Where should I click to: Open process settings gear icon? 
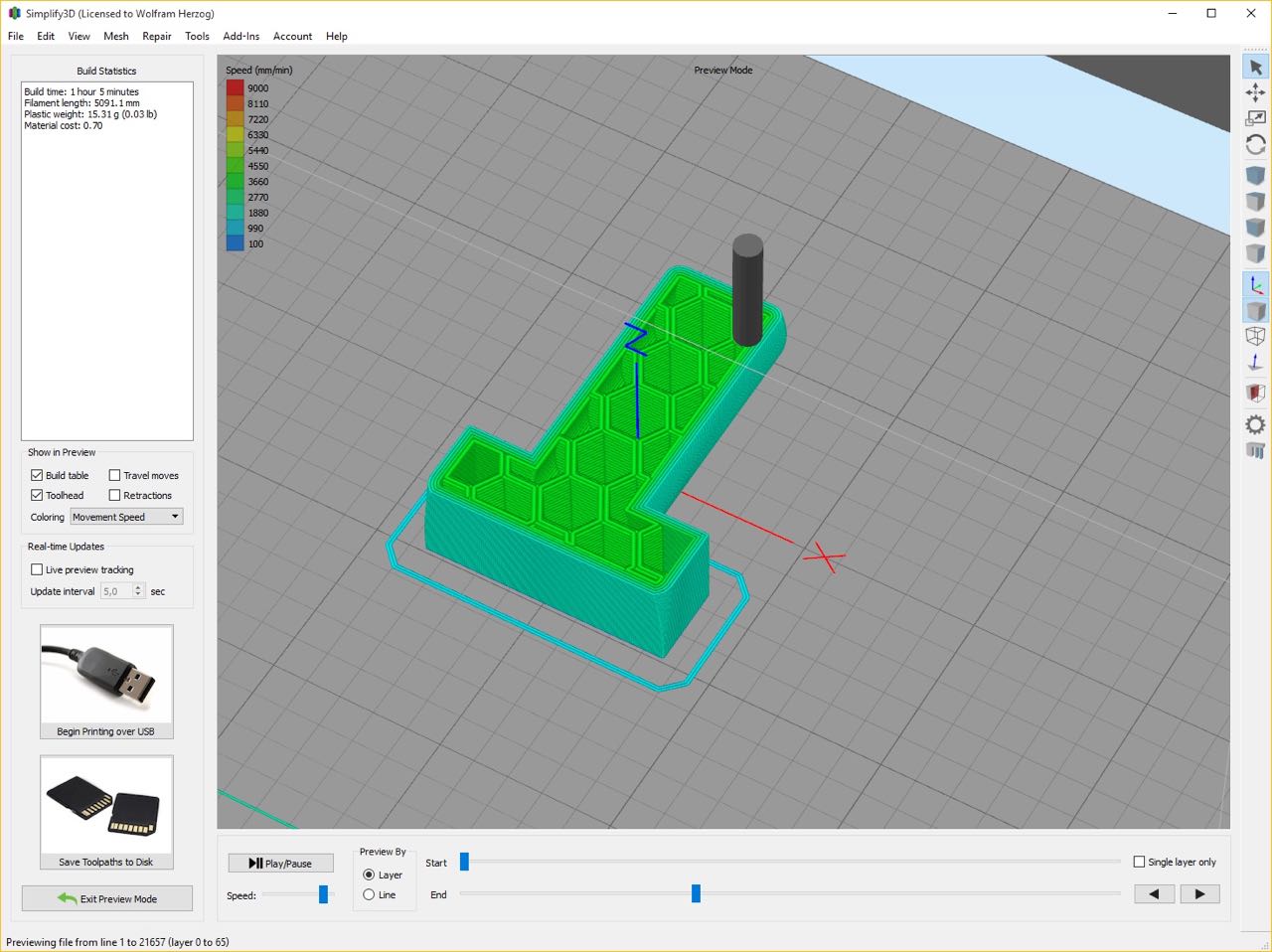click(1255, 425)
